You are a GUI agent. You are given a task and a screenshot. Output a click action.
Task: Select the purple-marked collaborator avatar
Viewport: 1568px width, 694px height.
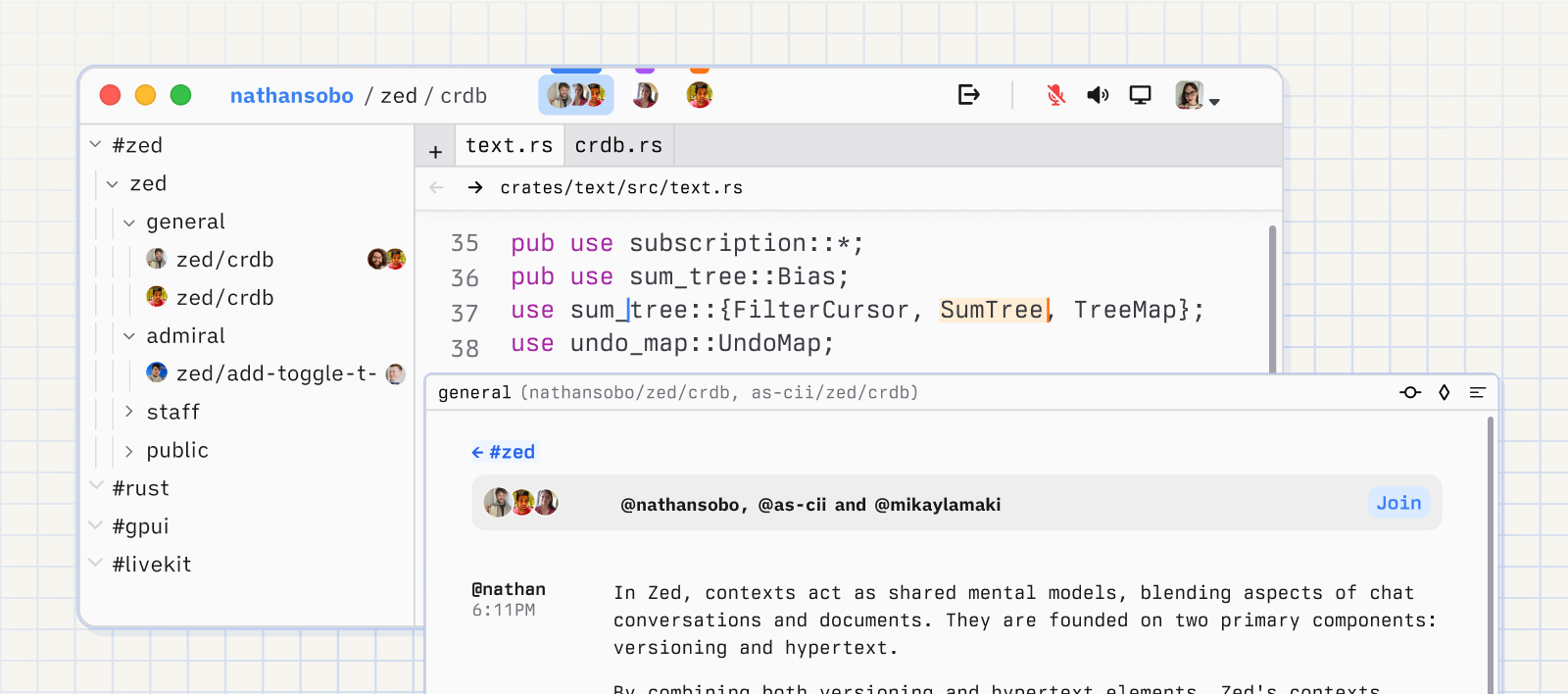point(645,95)
